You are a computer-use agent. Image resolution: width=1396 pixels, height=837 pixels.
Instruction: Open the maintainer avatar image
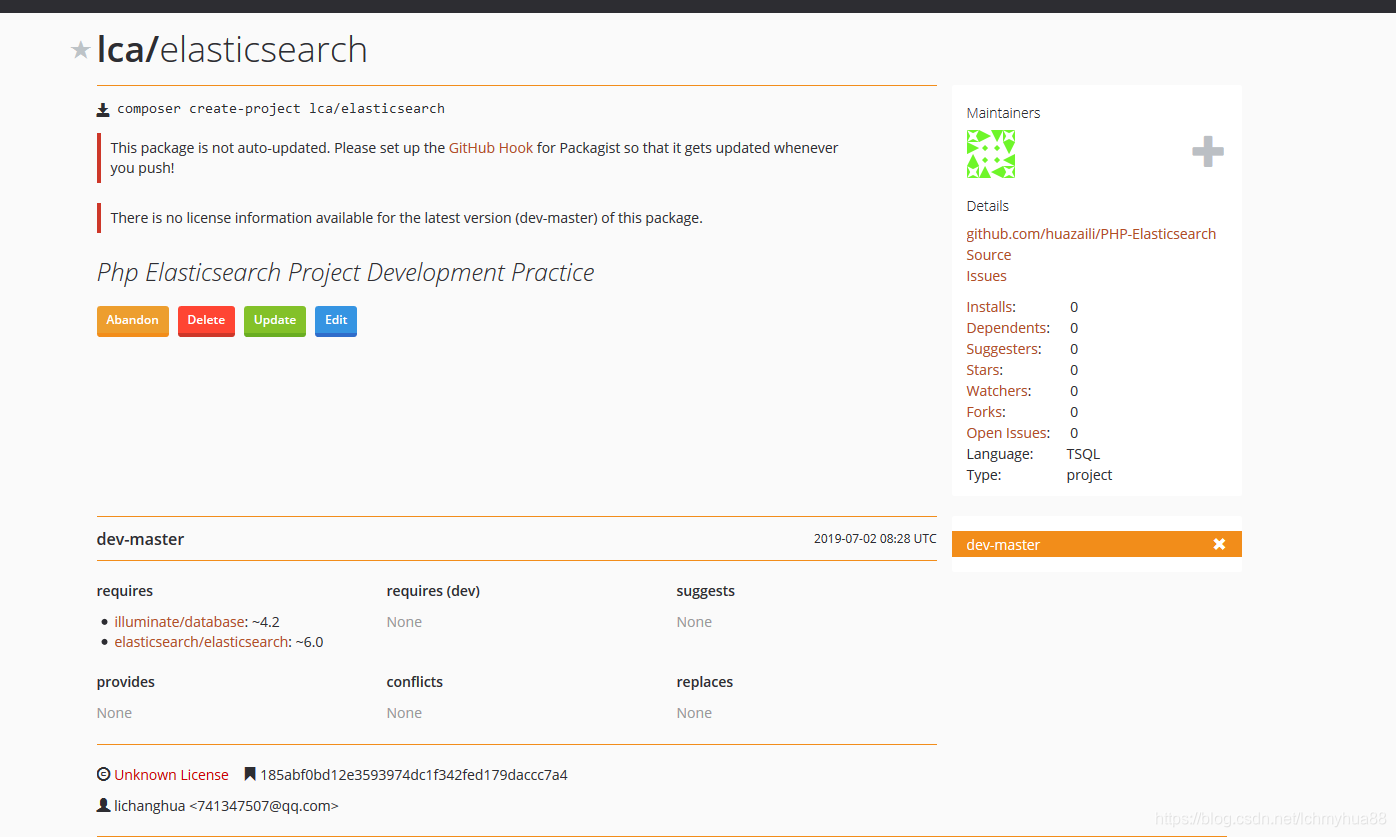coord(991,154)
